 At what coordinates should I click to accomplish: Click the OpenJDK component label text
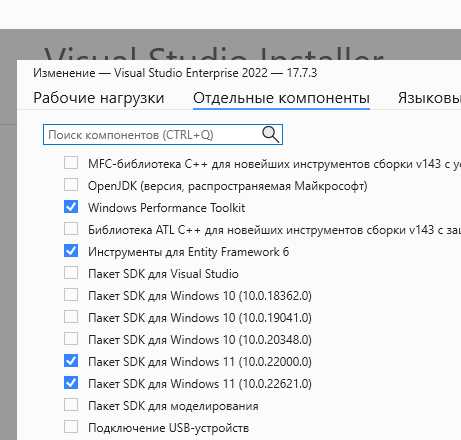tap(228, 186)
